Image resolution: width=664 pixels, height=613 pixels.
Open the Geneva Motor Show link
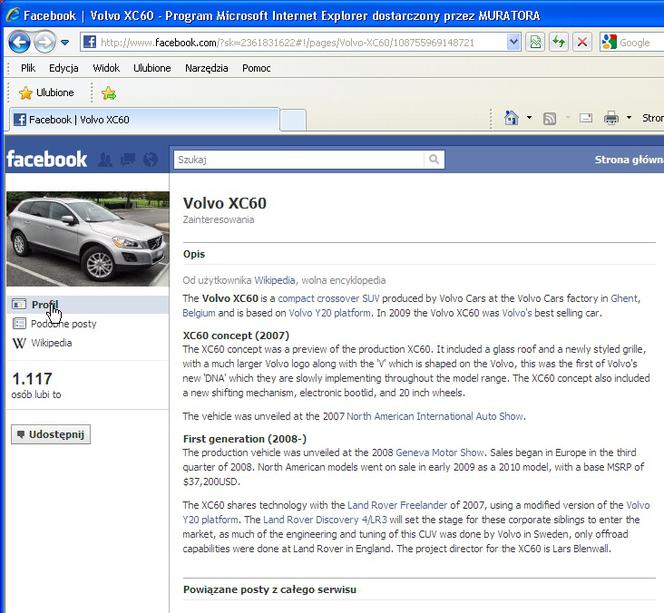coord(440,453)
